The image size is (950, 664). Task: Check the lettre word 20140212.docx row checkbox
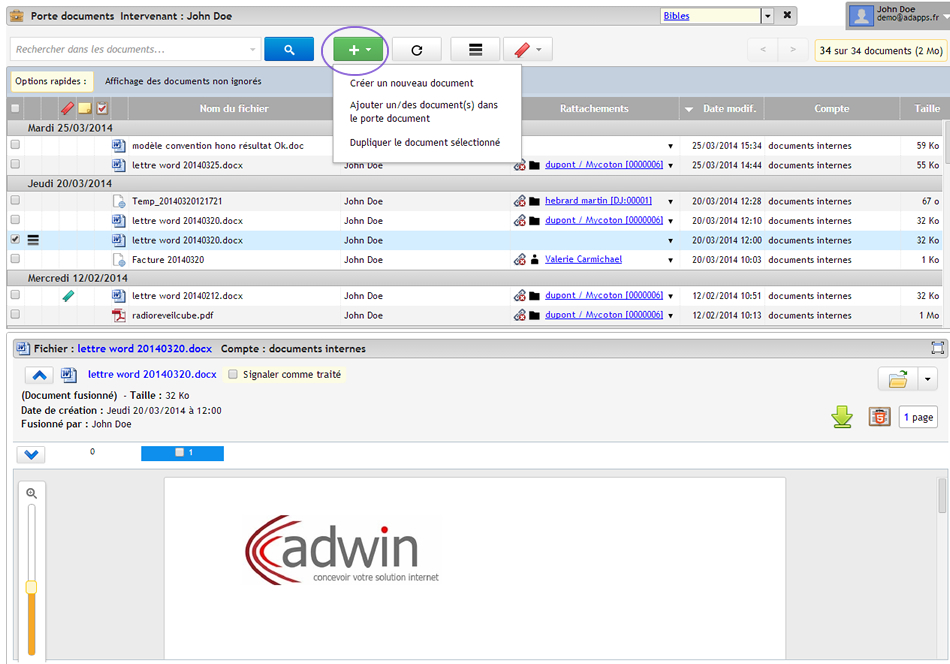(x=15, y=295)
